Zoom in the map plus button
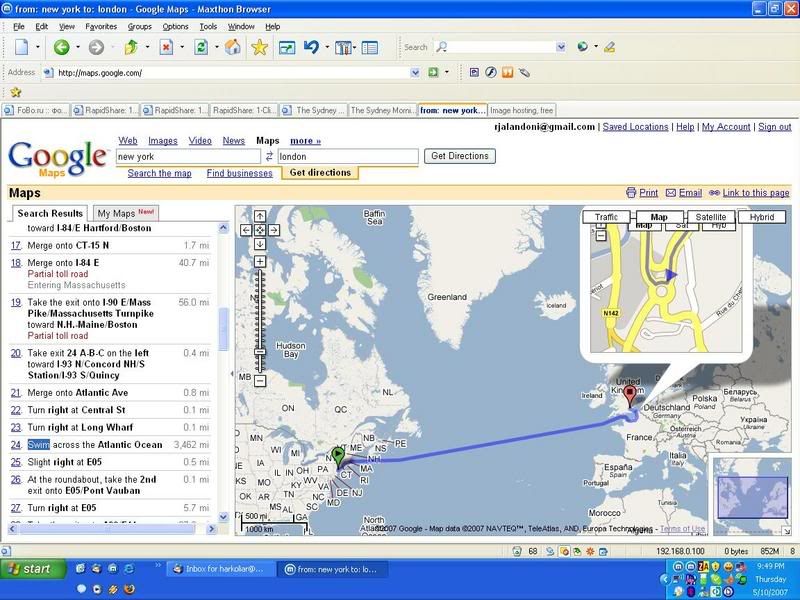 (x=260, y=262)
